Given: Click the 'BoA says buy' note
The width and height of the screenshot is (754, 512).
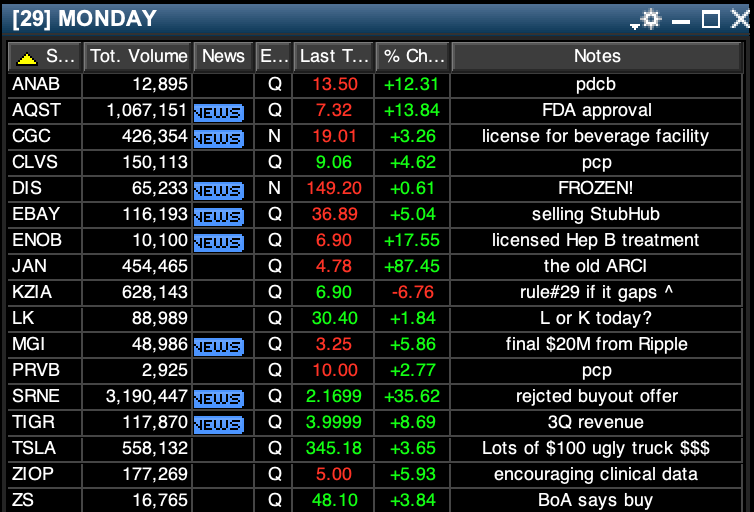Looking at the screenshot, I should pyautogui.click(x=595, y=500).
